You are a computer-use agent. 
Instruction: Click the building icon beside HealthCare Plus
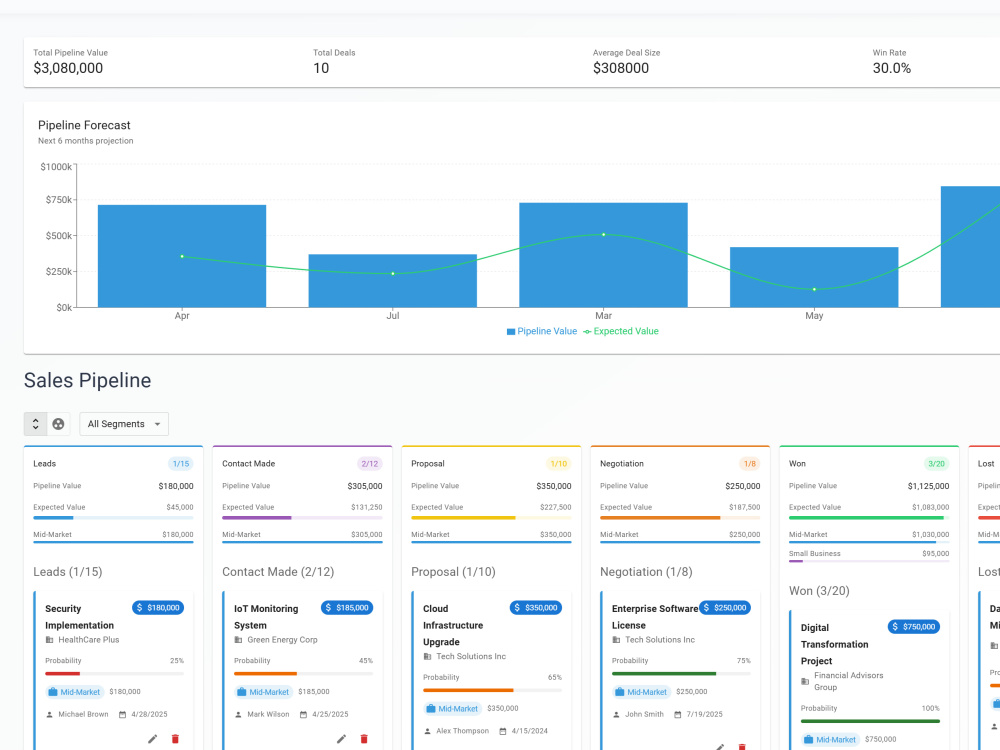(x=50, y=640)
